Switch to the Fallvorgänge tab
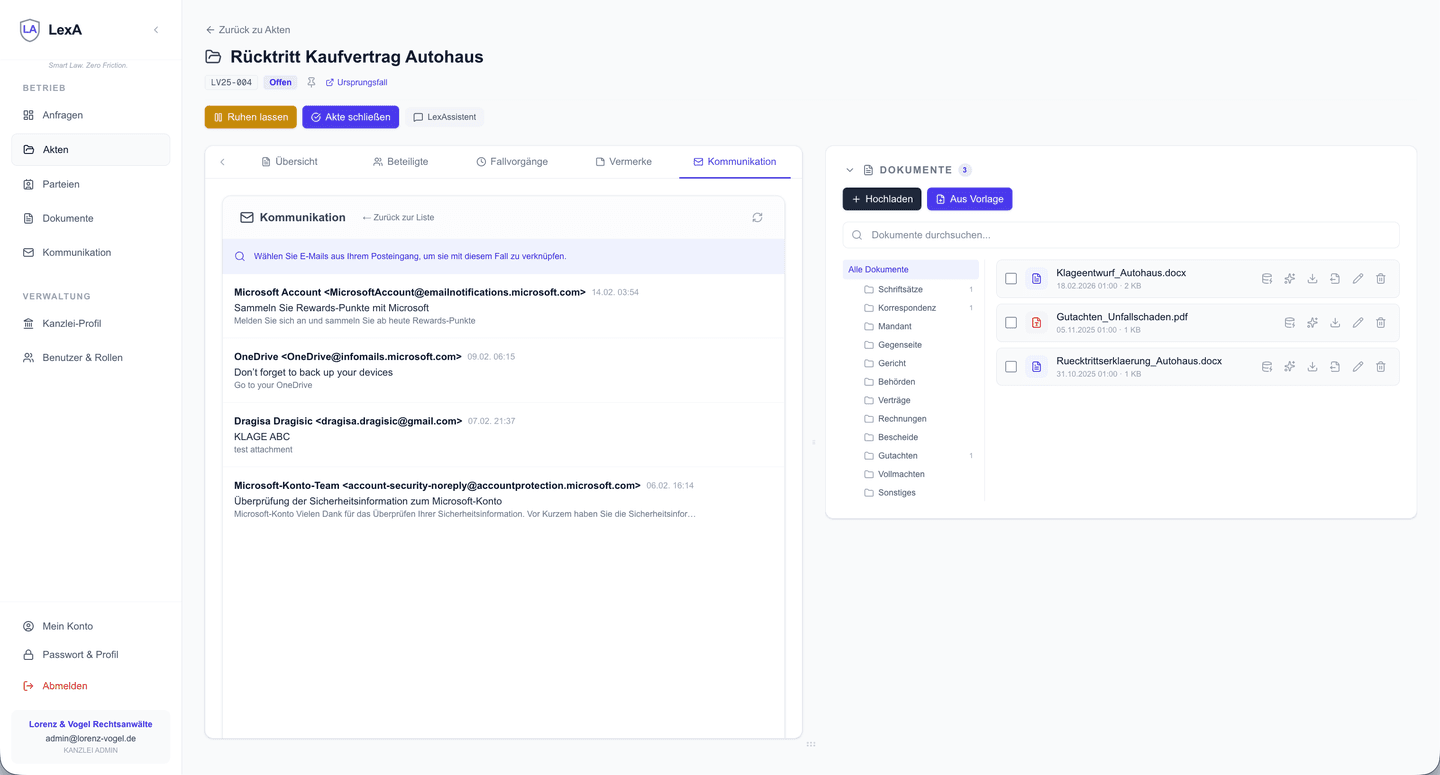The width and height of the screenshot is (1440, 775). (512, 161)
